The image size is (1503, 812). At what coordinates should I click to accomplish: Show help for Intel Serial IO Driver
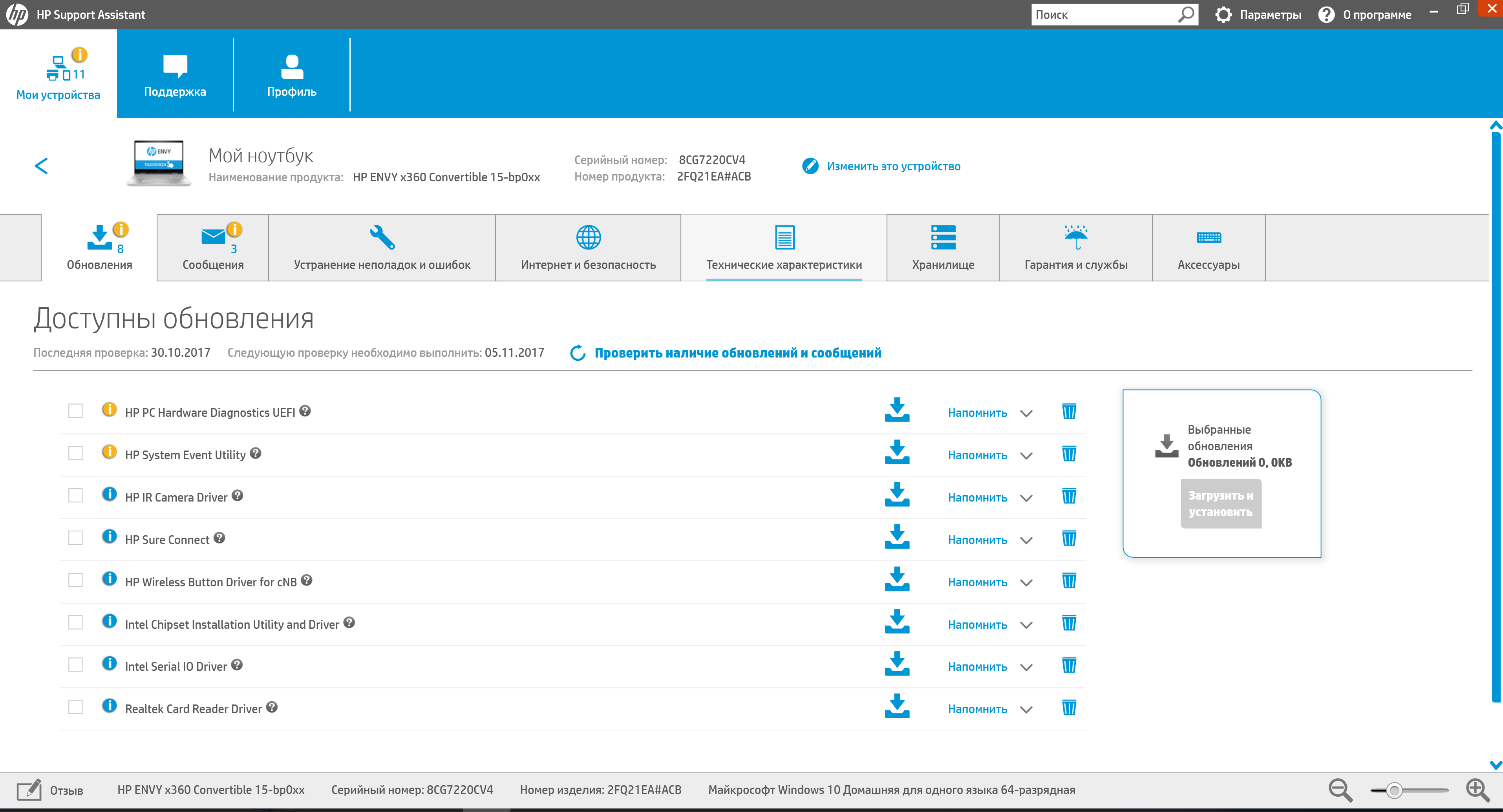(x=237, y=665)
